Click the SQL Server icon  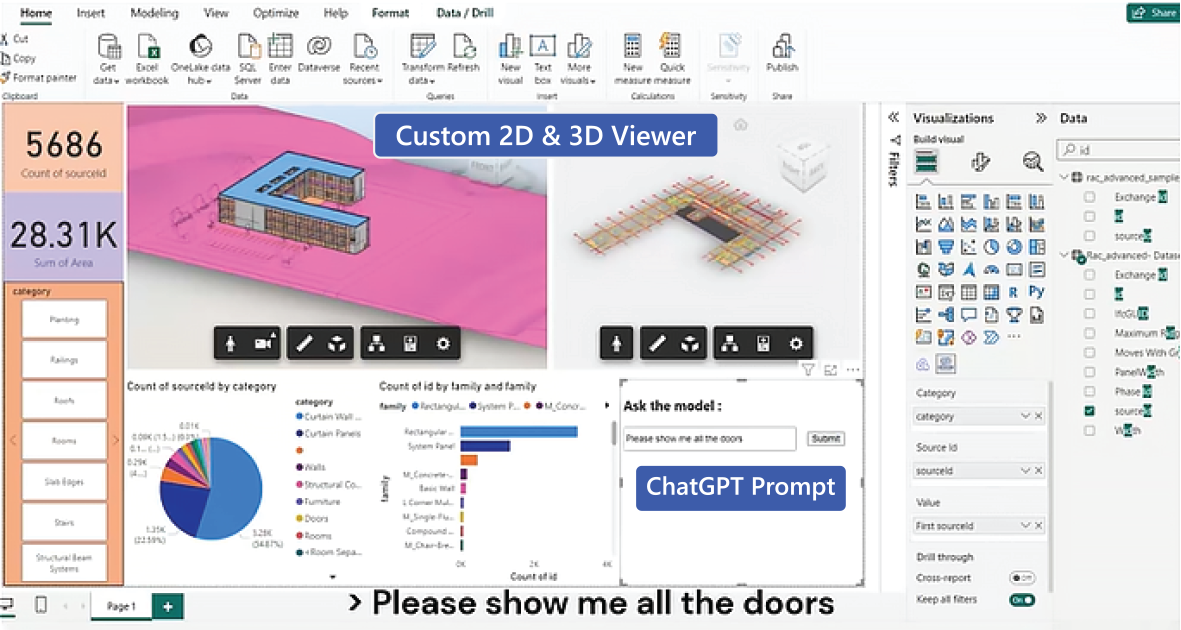point(248,47)
